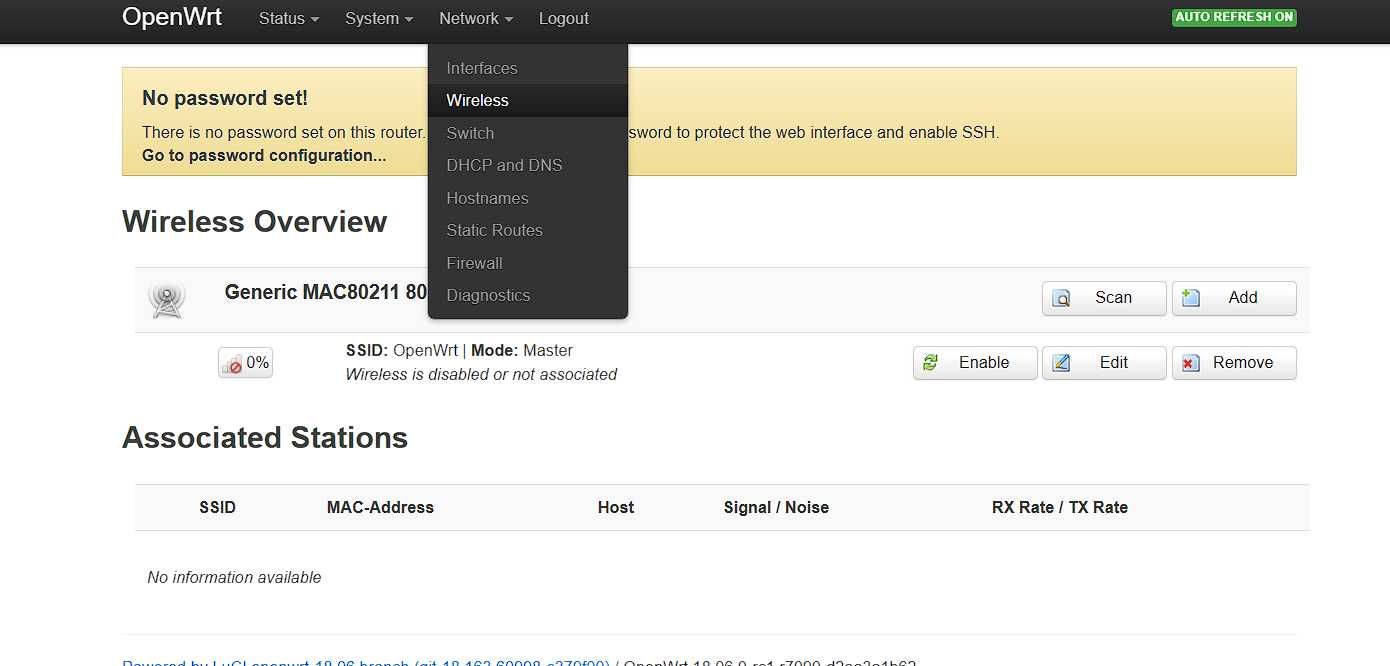Click the OpenWrt brand logo link
The image size is (1390, 666).
(x=172, y=17)
